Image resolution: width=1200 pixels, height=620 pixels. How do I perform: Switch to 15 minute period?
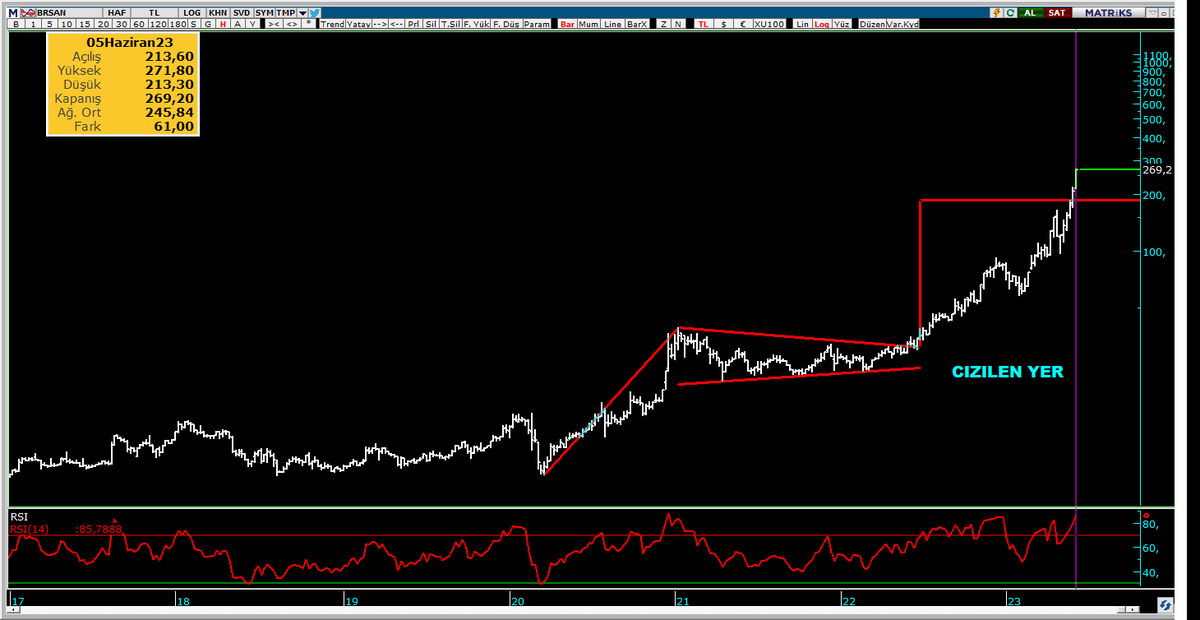tap(85, 24)
